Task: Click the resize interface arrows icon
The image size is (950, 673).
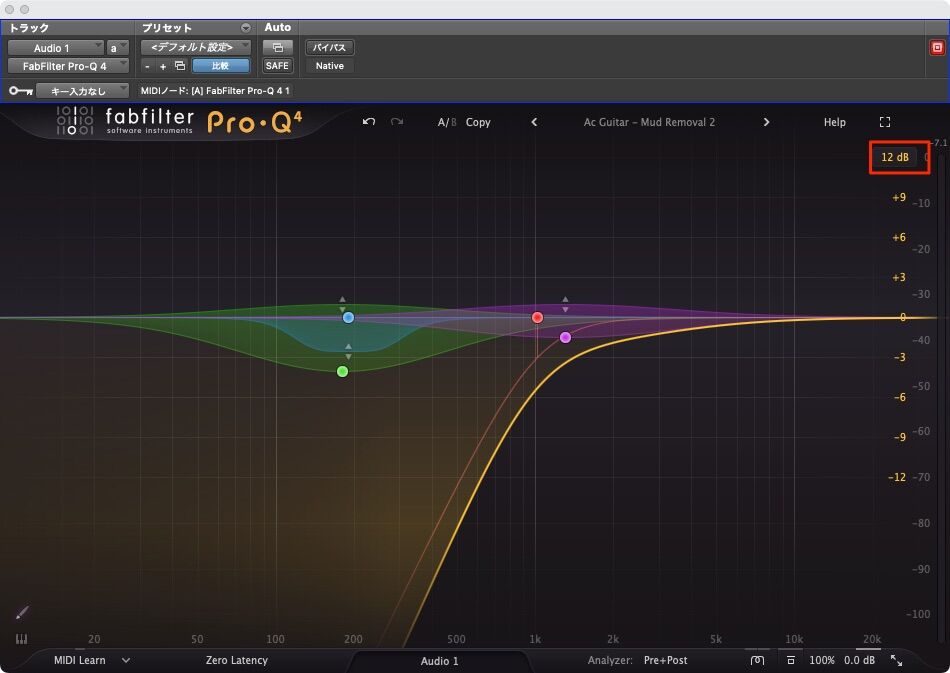Action: click(897, 660)
